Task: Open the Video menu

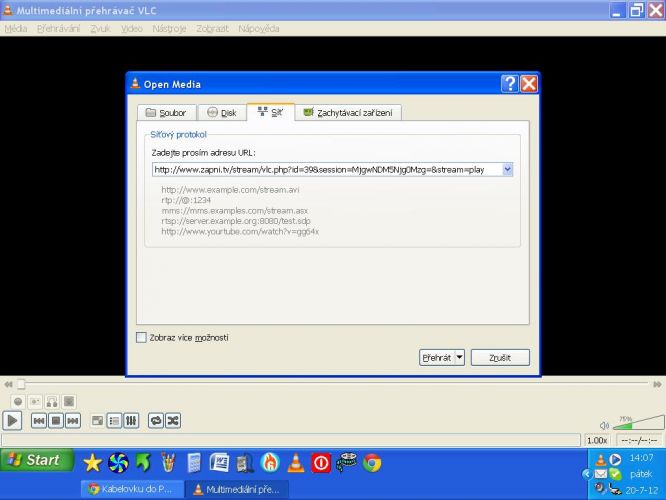Action: [x=132, y=28]
